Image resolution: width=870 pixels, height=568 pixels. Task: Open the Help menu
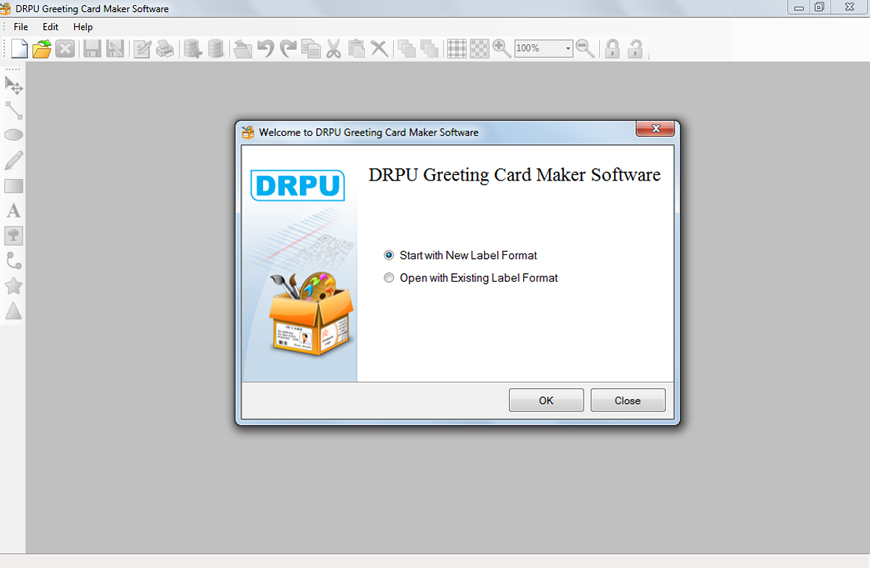(83, 27)
